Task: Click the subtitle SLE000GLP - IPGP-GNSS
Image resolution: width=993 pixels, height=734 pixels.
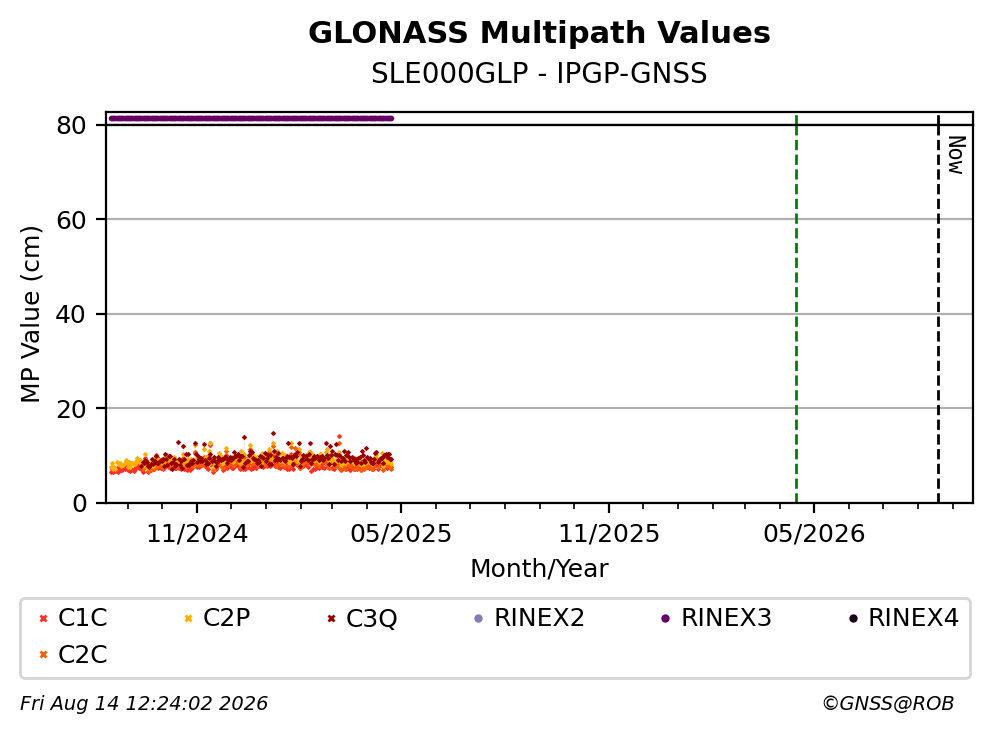Action: pos(539,73)
